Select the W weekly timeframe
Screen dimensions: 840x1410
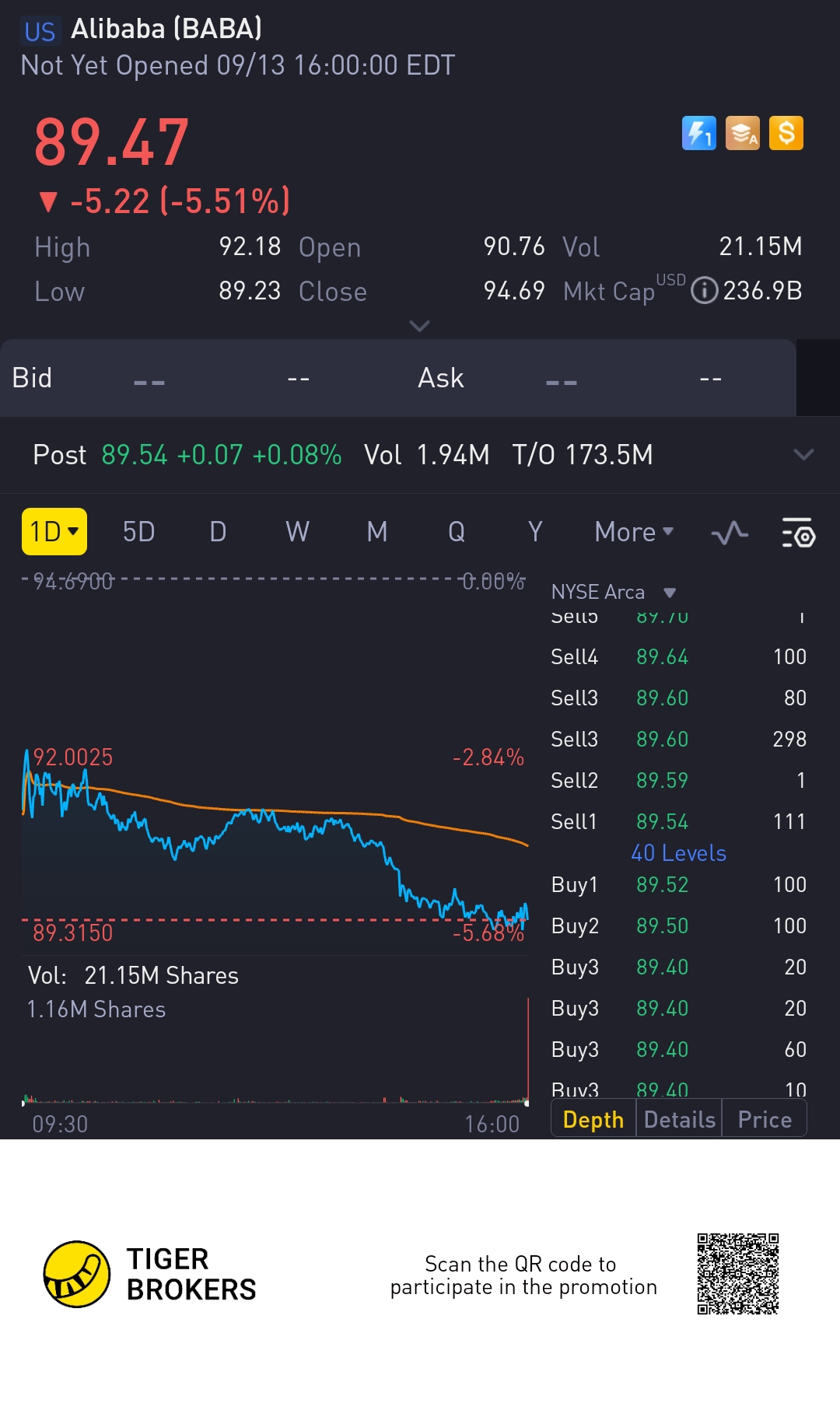click(297, 532)
